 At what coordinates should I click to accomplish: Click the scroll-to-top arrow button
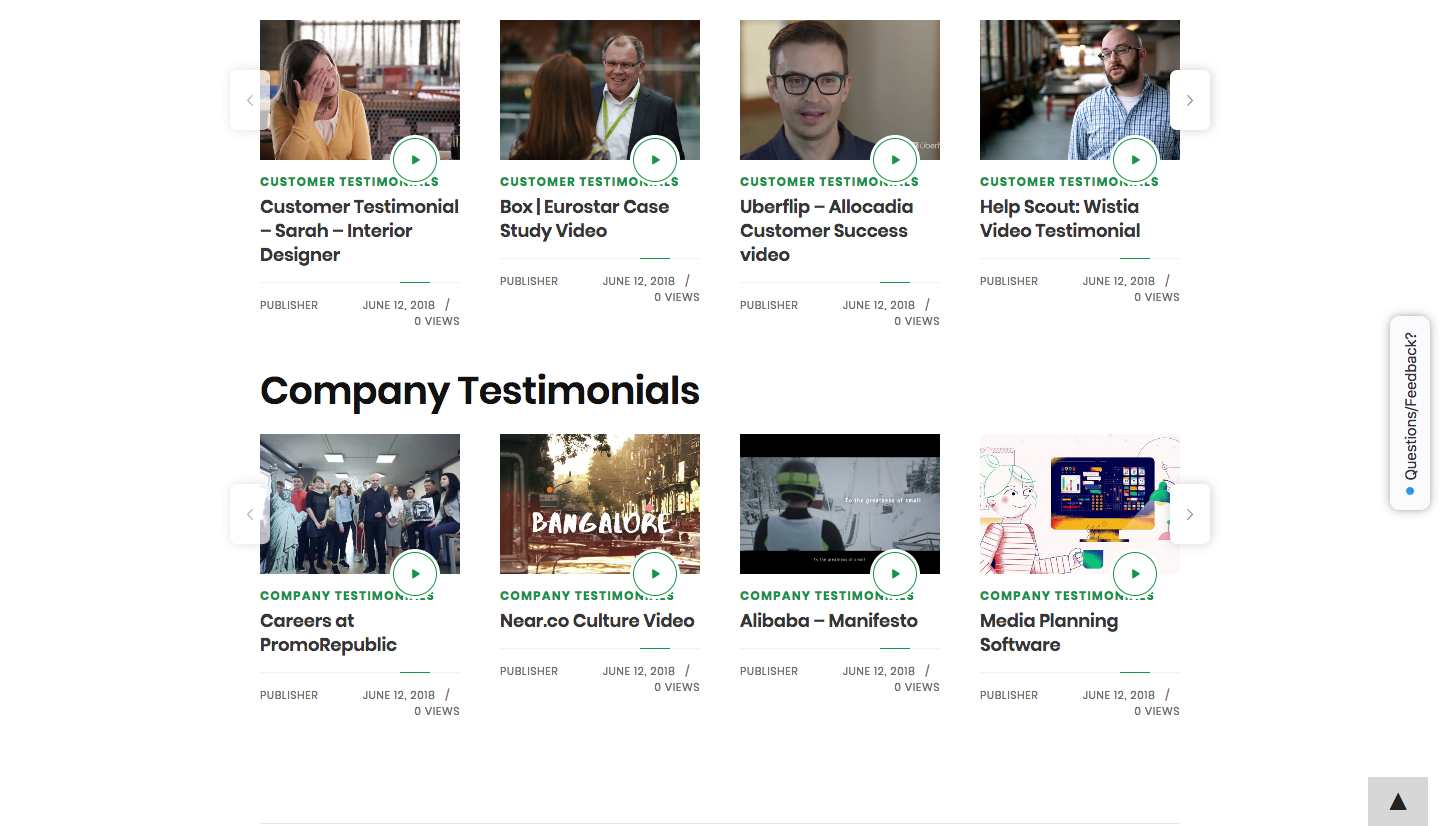pyautogui.click(x=1398, y=801)
